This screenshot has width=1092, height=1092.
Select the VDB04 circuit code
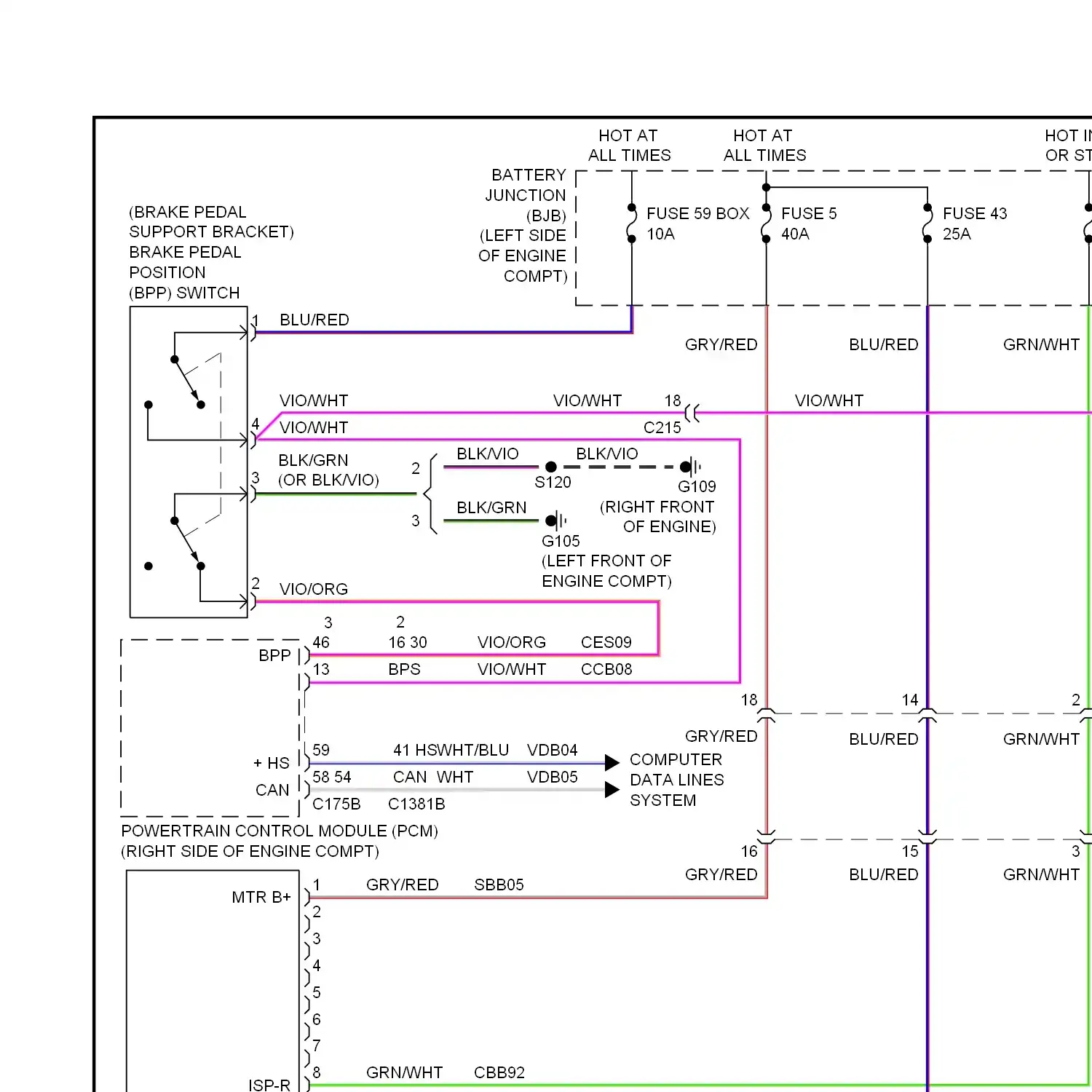[553, 750]
